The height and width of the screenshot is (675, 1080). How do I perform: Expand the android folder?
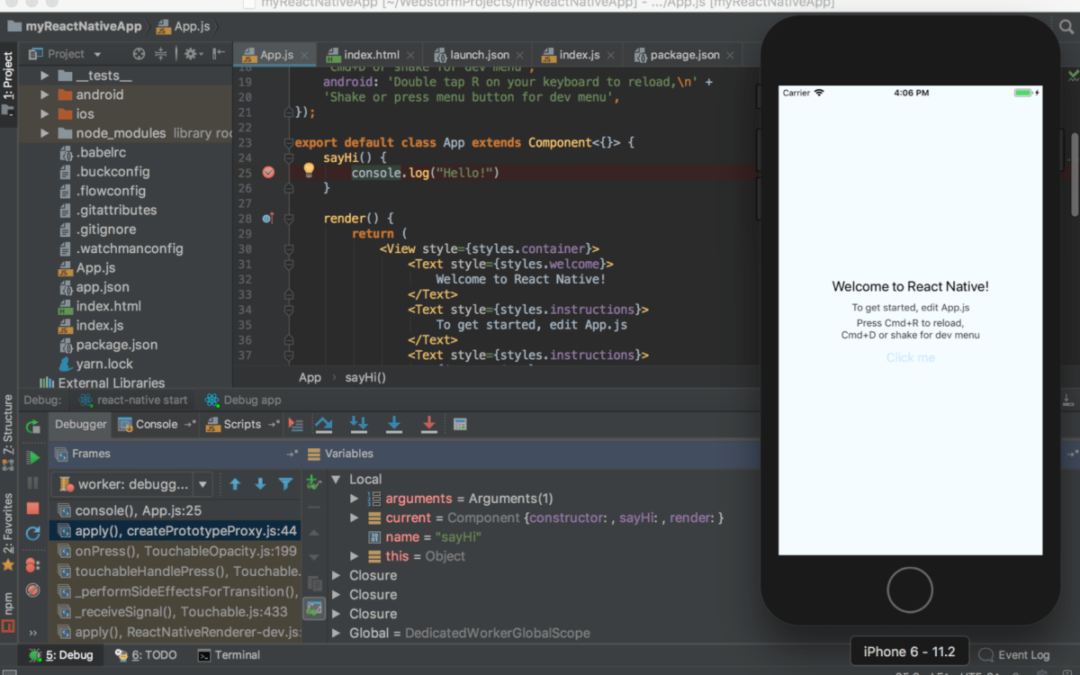(43, 94)
